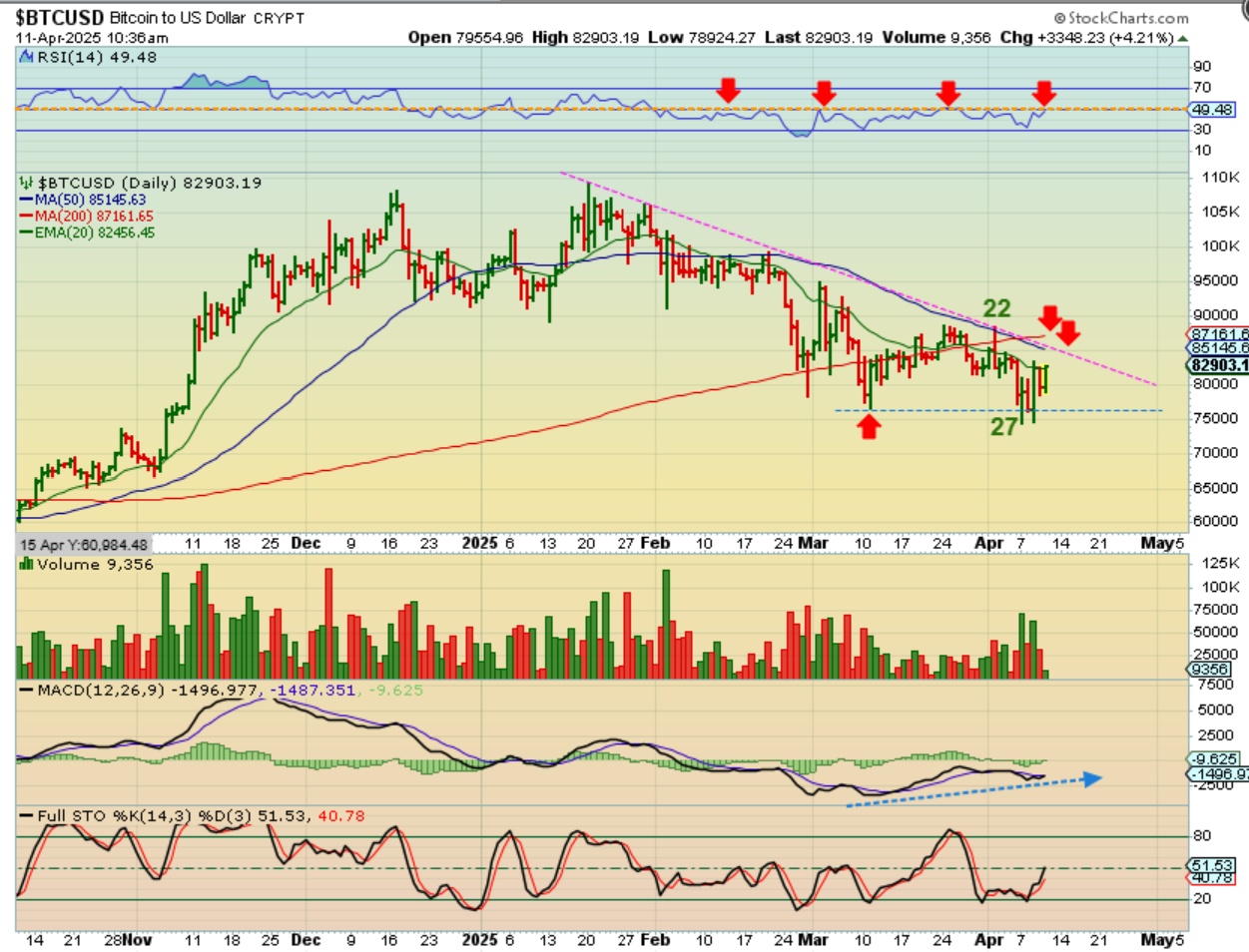Click the 110K price axis label

coord(1220,177)
